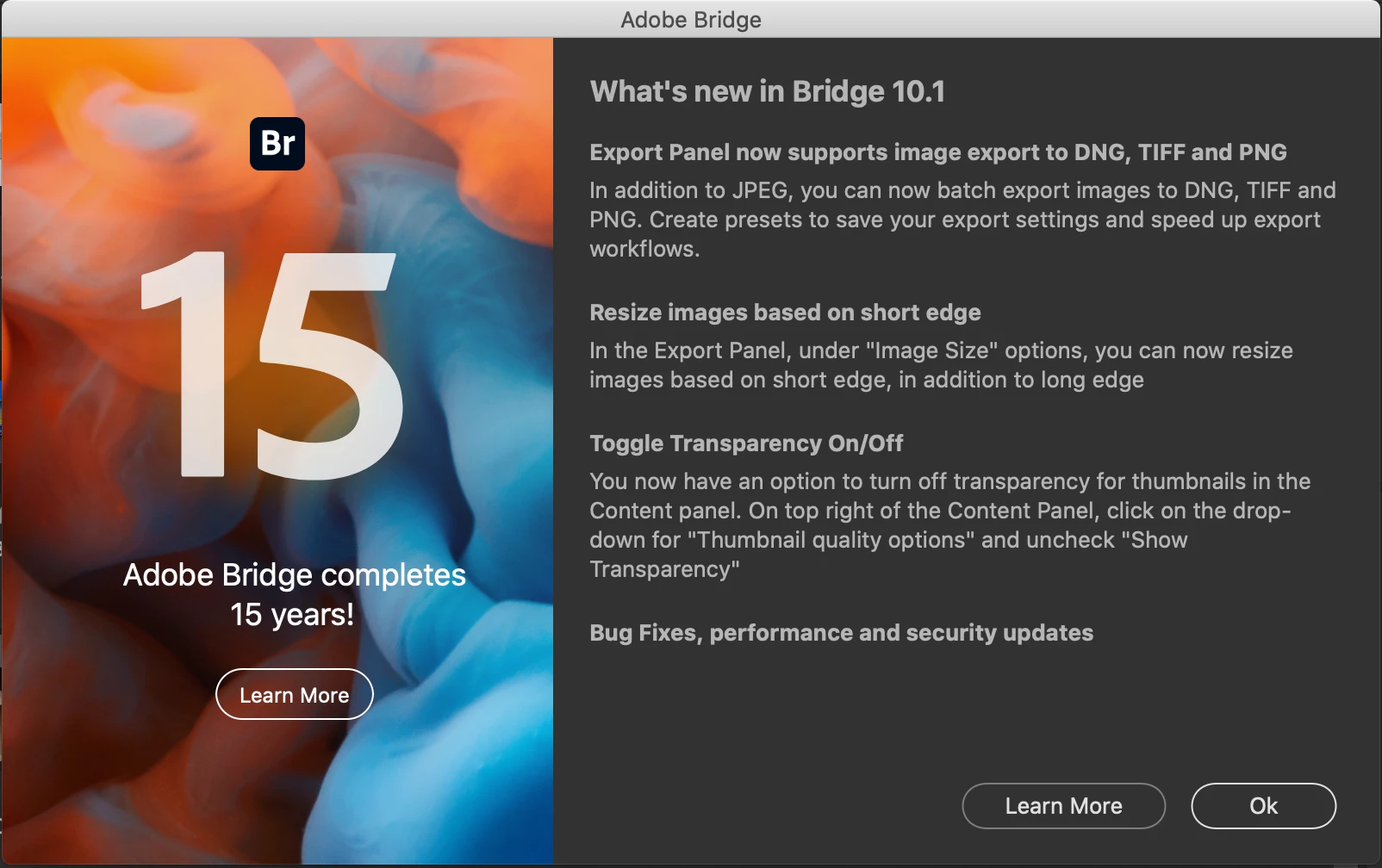Viewport: 1382px width, 868px height.
Task: Click the large 15 anniversary graphic
Action: [271, 364]
